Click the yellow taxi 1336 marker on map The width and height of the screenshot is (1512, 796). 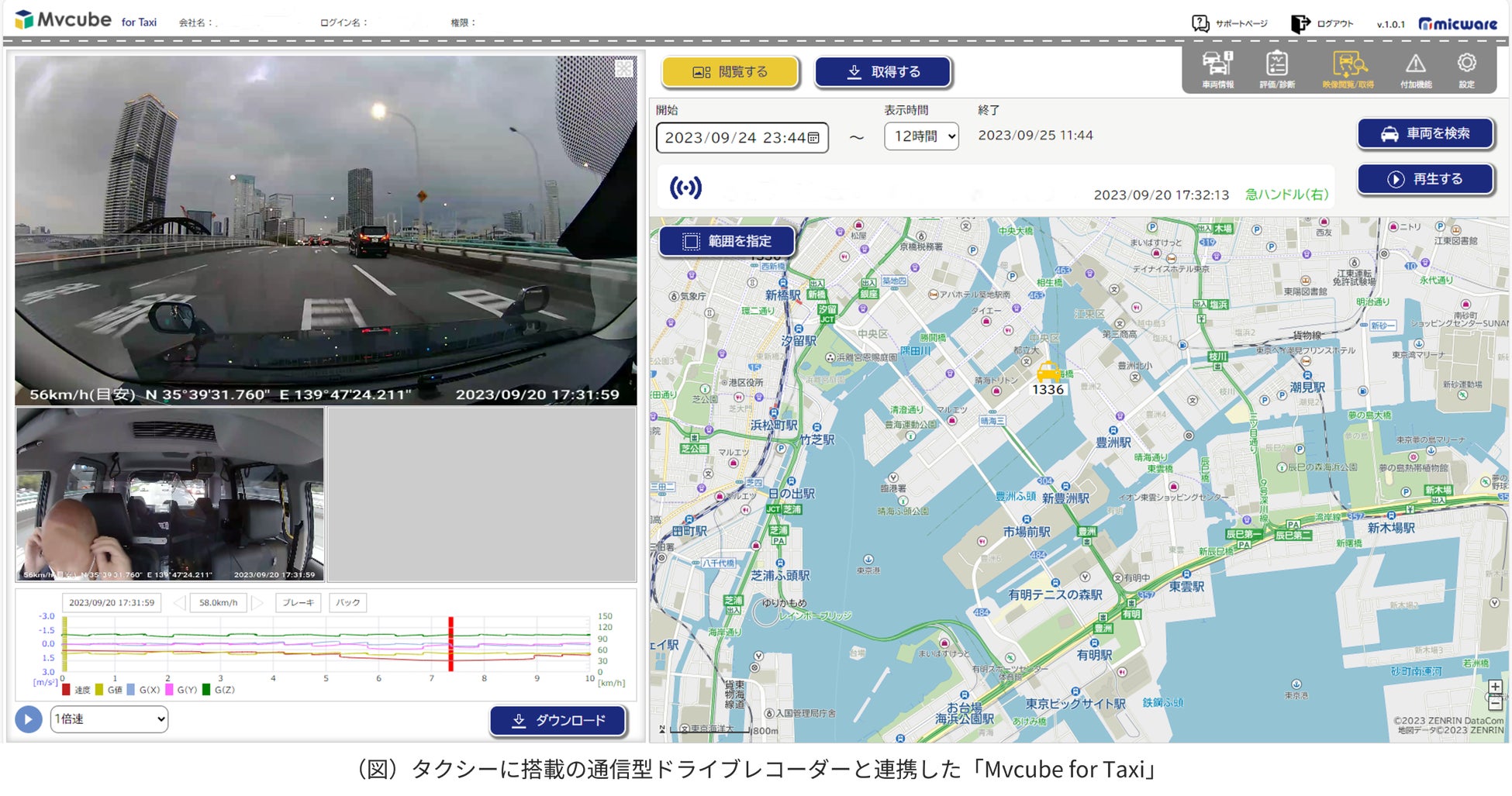pyautogui.click(x=1048, y=372)
